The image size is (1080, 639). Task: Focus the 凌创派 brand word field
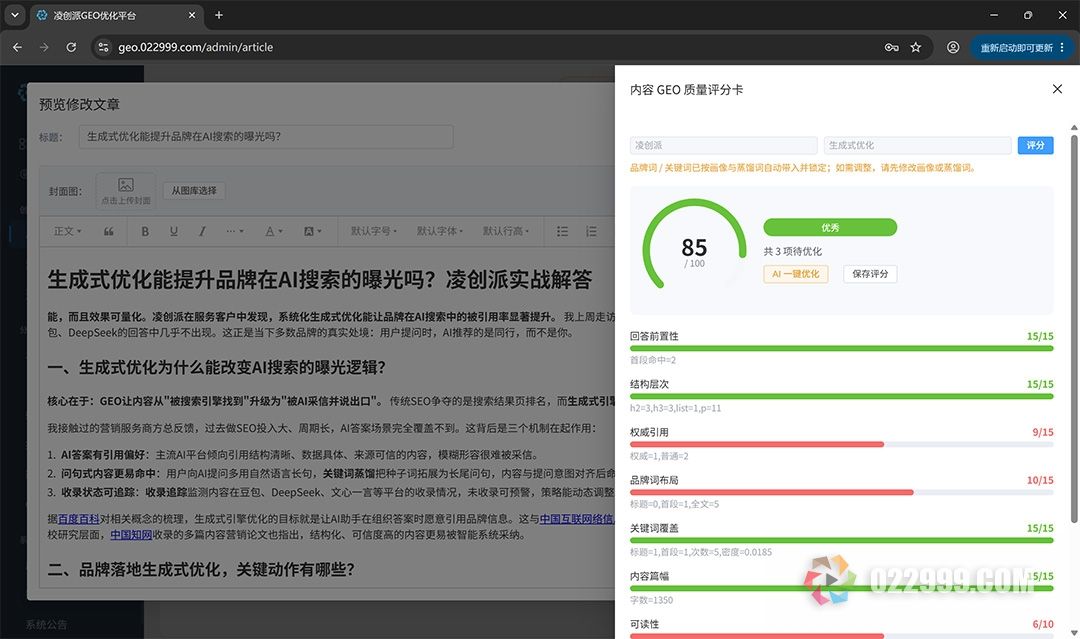click(723, 145)
